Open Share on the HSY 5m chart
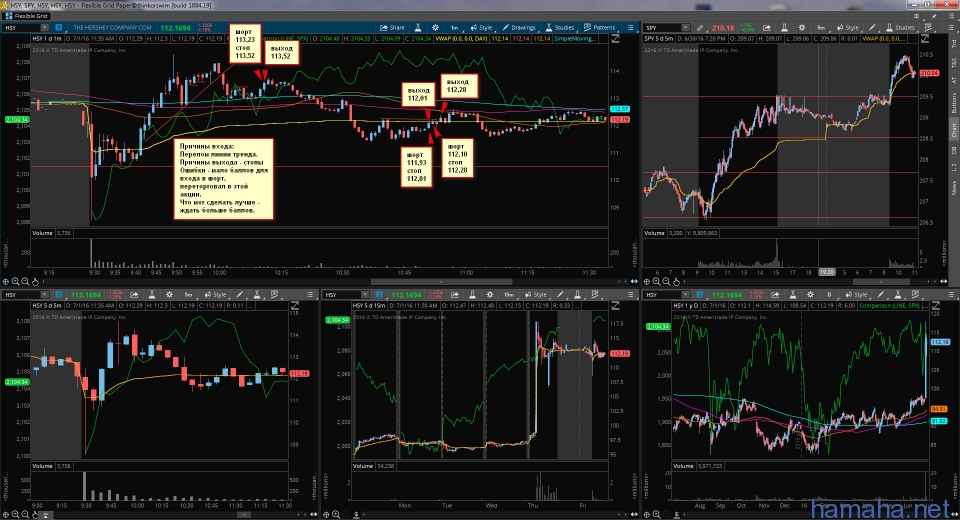 tap(134, 295)
